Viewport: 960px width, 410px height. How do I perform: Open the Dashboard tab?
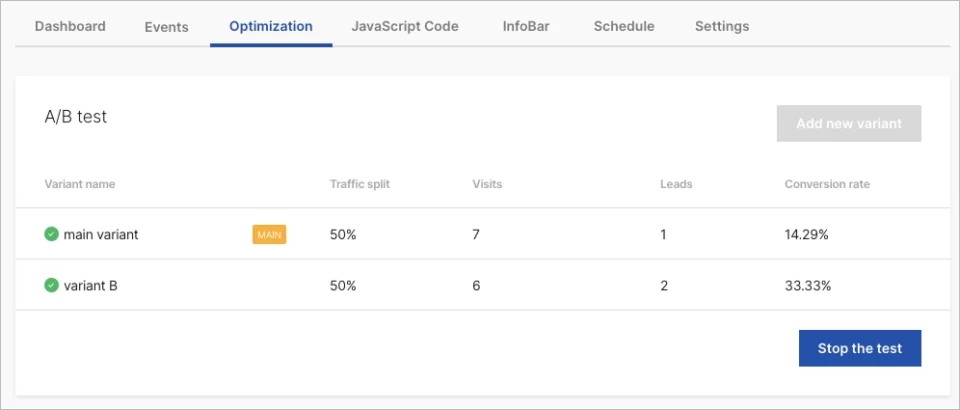point(70,27)
